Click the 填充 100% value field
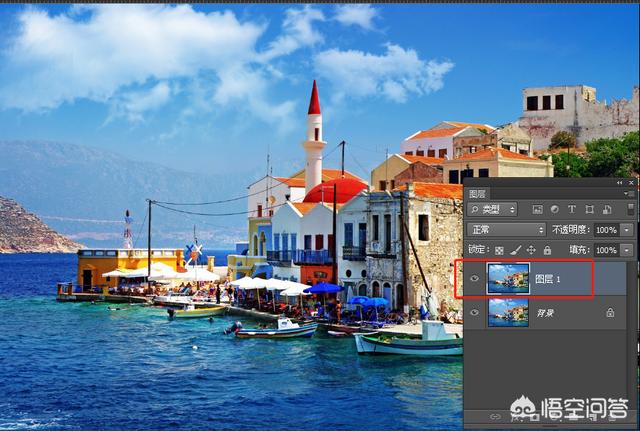The image size is (640, 431). [x=607, y=250]
